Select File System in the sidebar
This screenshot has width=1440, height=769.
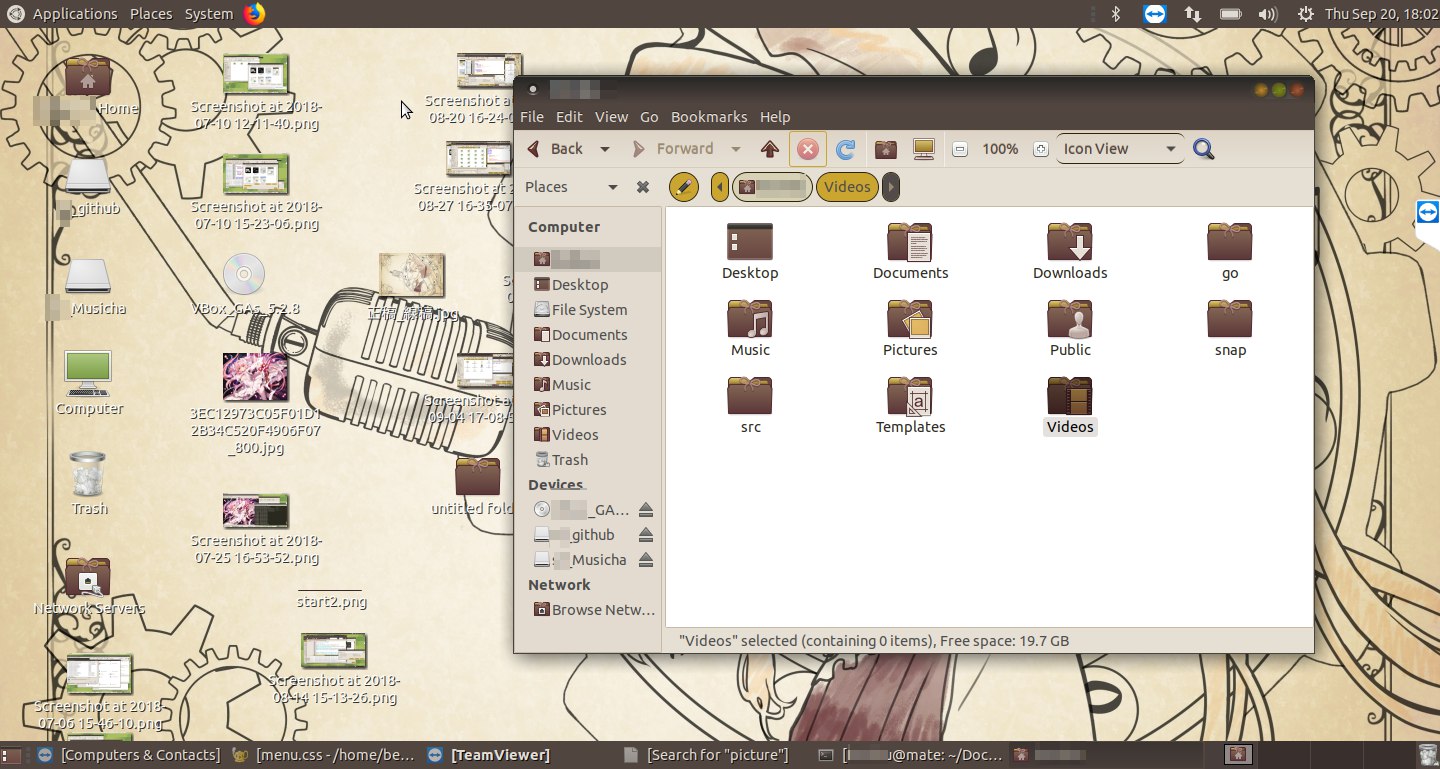588,310
